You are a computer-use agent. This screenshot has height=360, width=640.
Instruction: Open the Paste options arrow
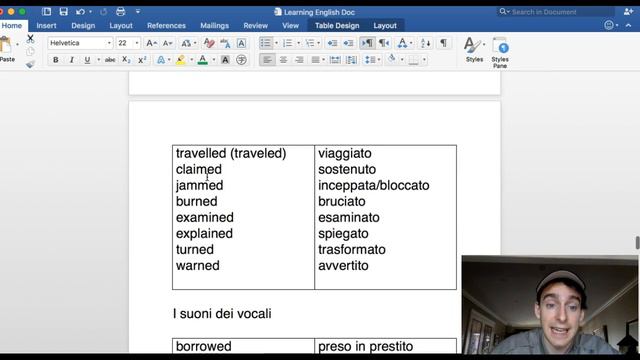click(18, 44)
